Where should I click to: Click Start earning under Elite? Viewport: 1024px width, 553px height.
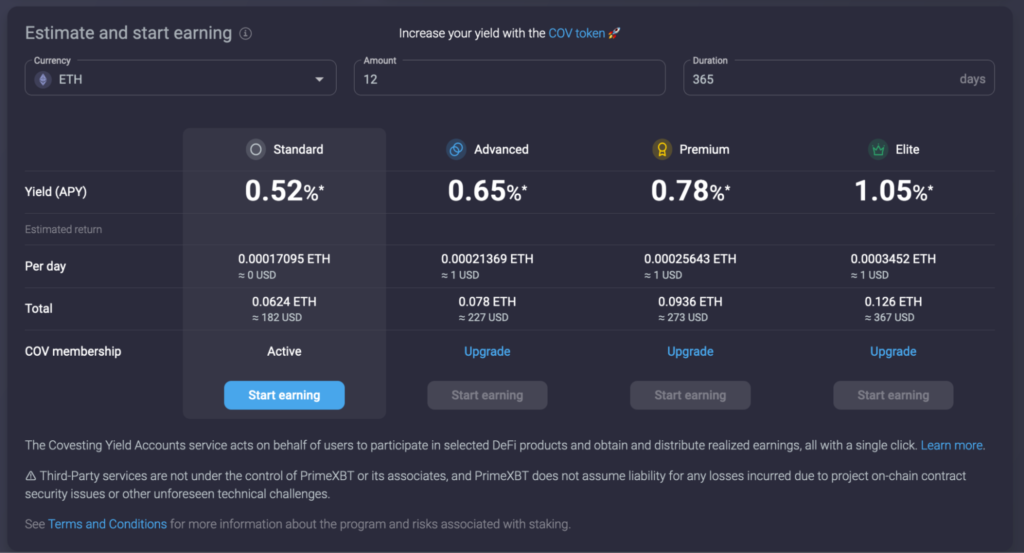(x=893, y=396)
